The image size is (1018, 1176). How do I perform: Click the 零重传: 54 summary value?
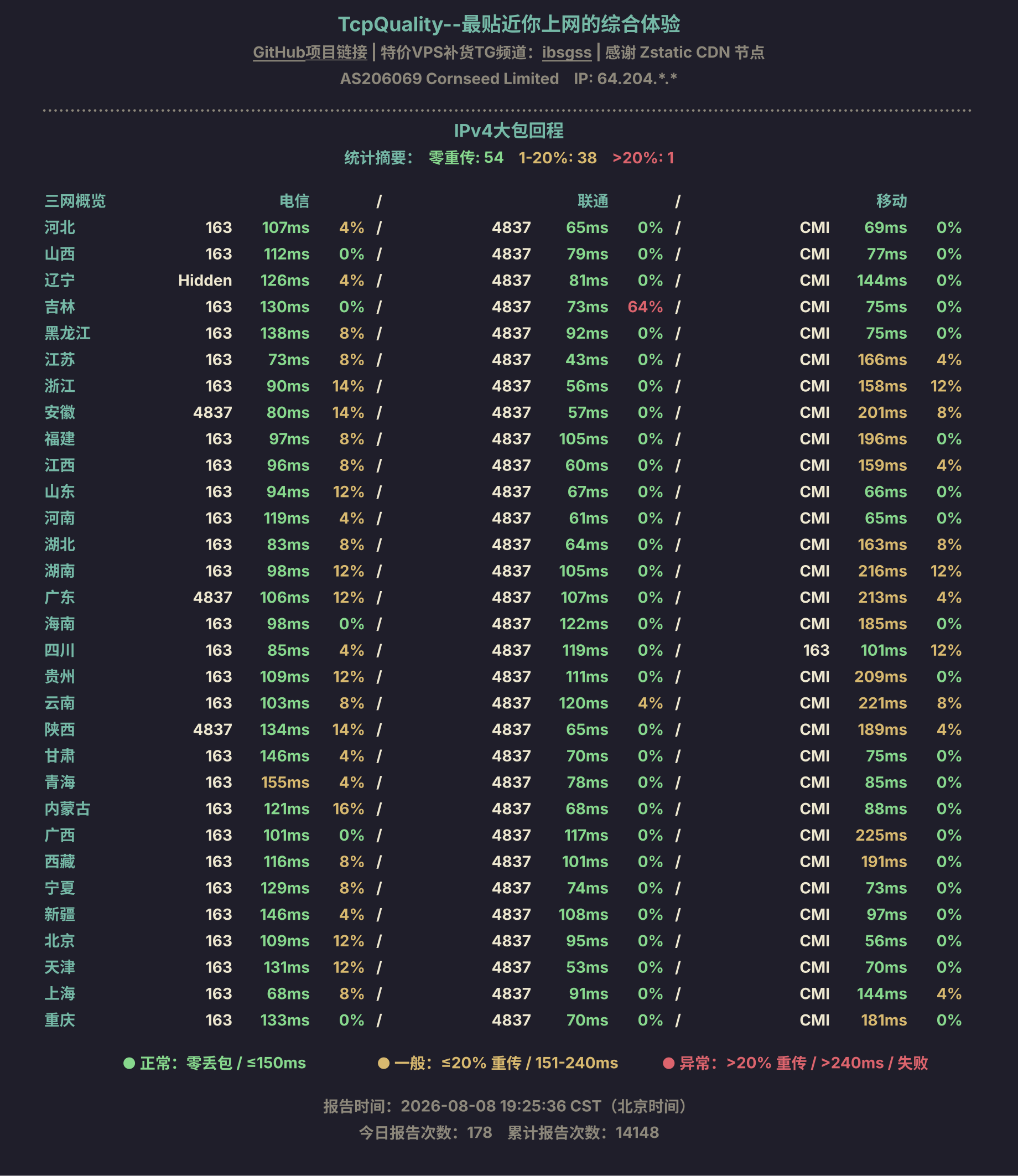point(466,157)
